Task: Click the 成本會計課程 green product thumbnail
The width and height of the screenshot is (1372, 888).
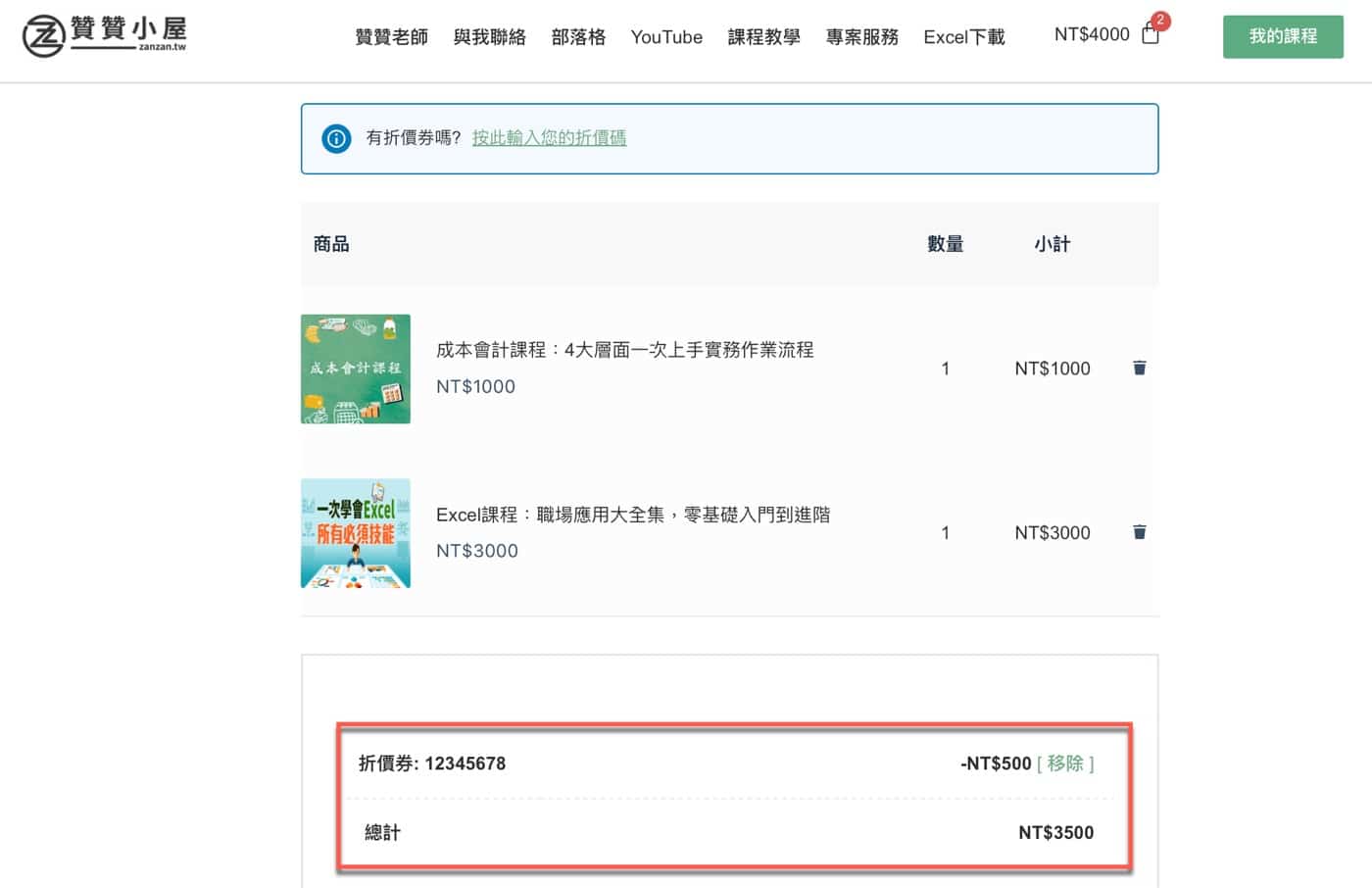Action: [356, 369]
